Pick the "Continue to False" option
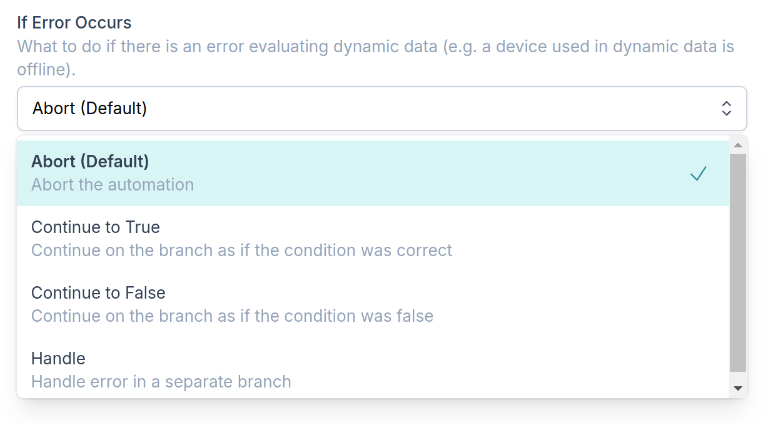Screen dimensions: 767x424 pos(98,293)
